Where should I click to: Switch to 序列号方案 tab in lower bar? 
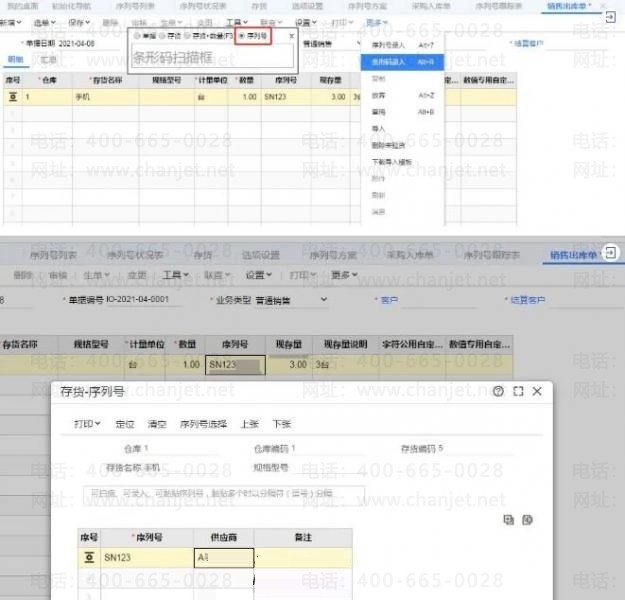[x=333, y=255]
